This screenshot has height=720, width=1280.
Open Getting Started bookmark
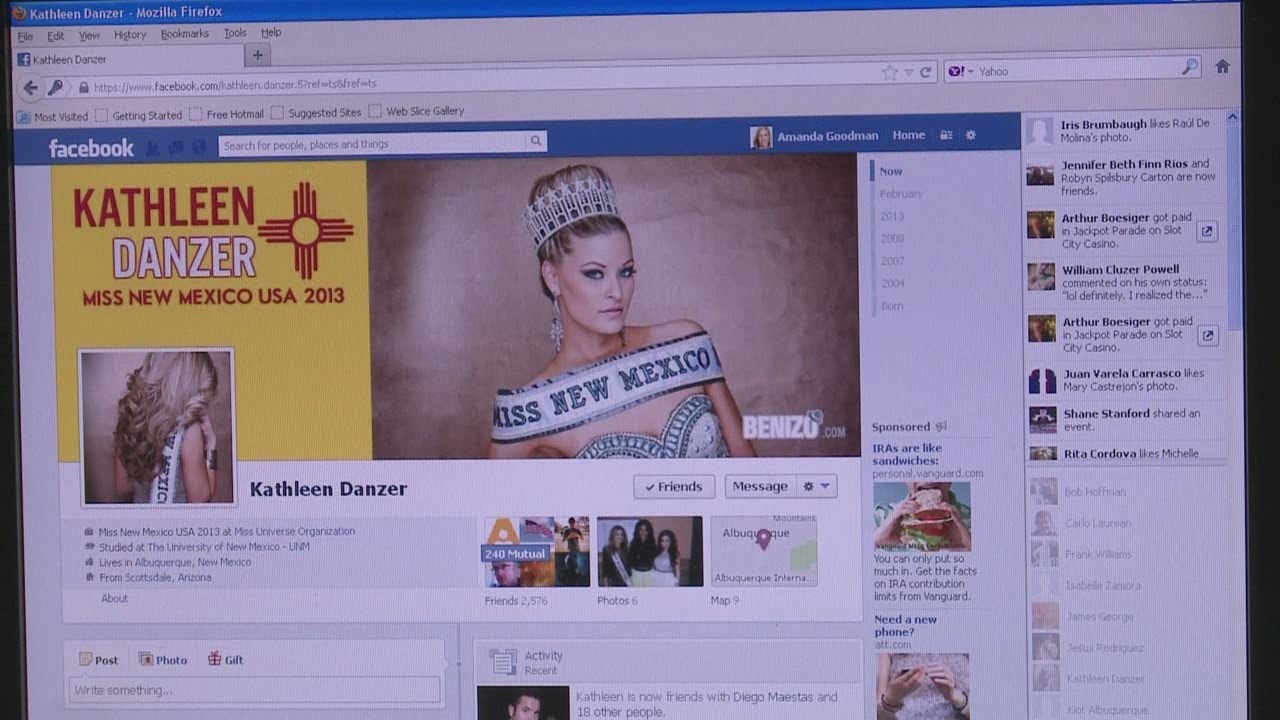pos(139,116)
